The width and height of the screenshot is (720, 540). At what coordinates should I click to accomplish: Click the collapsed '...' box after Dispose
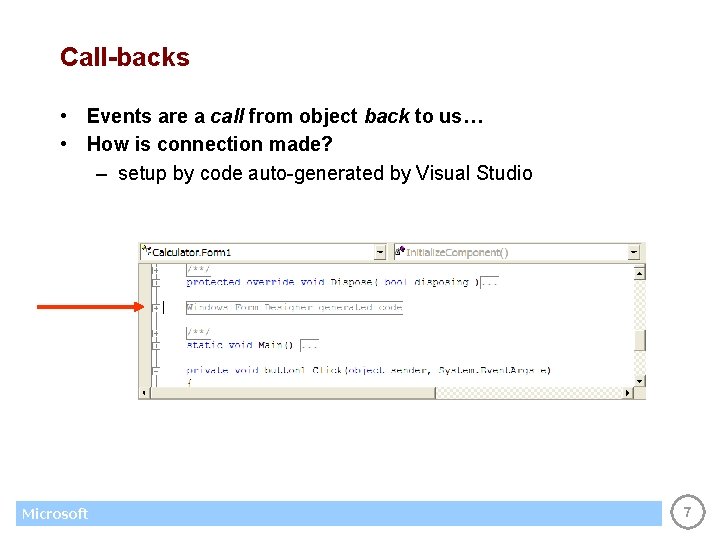pyautogui.click(x=489, y=282)
